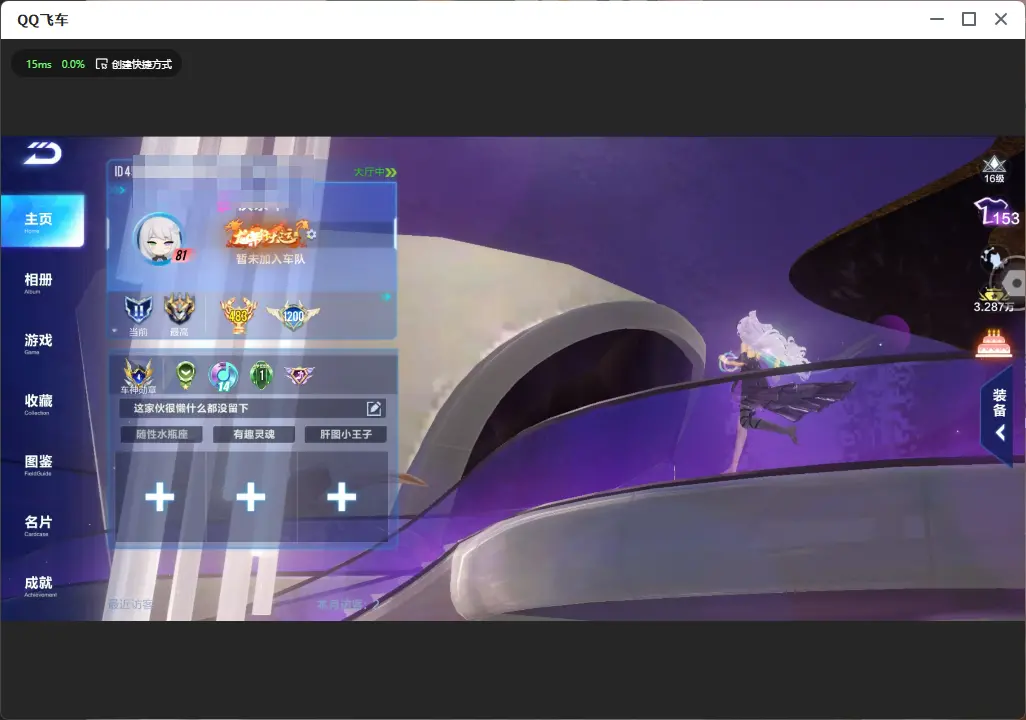This screenshot has height=720, width=1026.
Task: Click the music note 14 medal
Action: coord(223,376)
